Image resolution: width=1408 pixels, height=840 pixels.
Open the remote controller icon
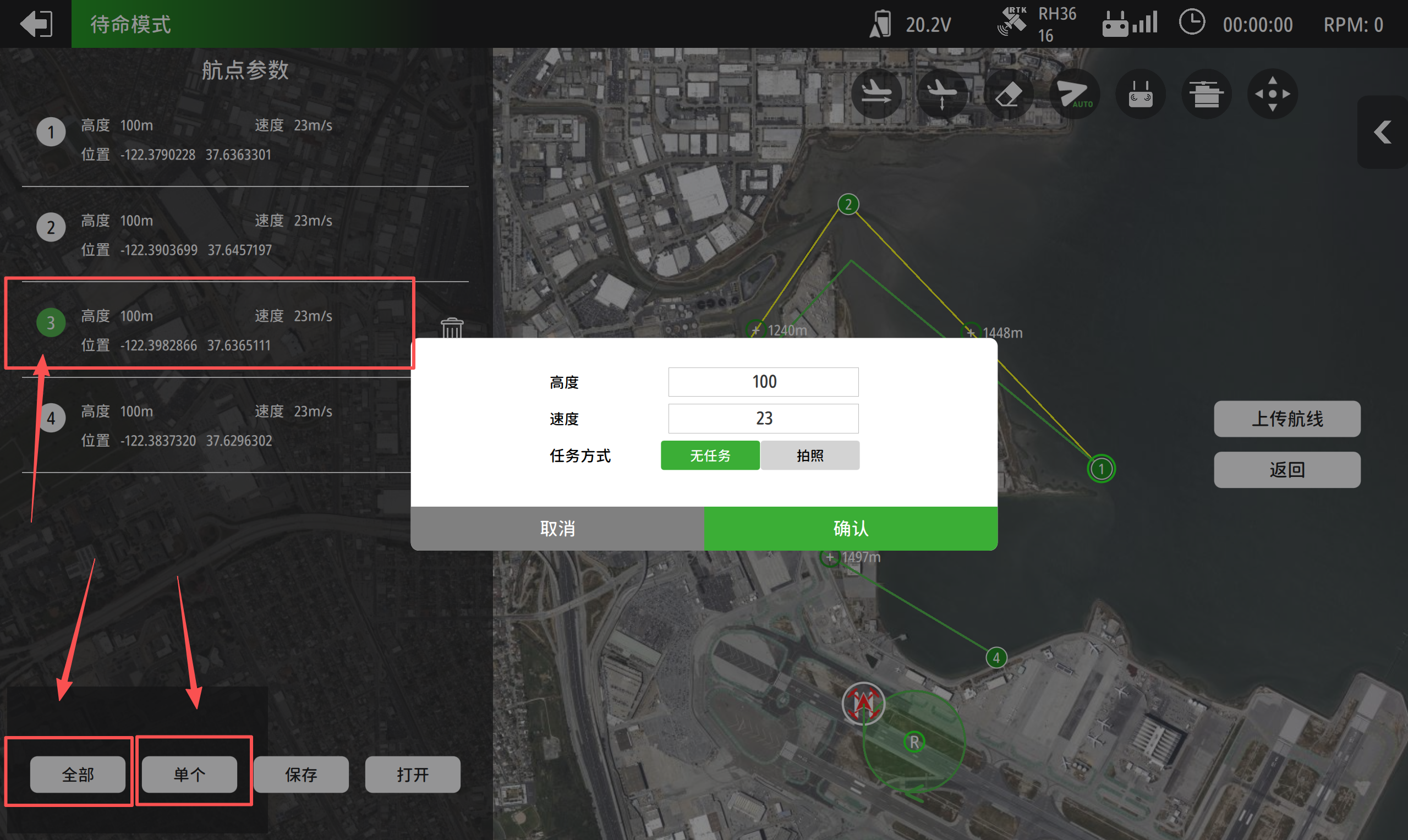(x=1140, y=94)
